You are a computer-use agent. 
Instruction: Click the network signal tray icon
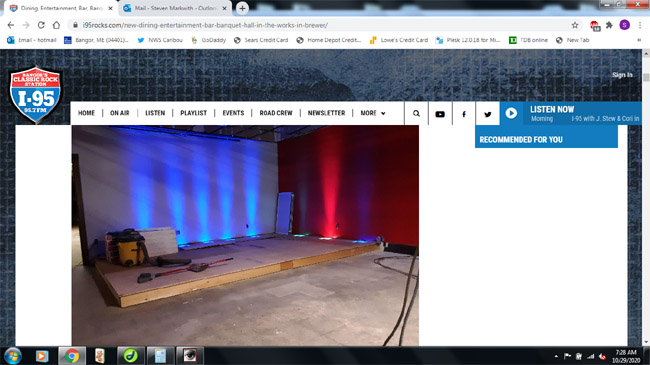(x=591, y=356)
